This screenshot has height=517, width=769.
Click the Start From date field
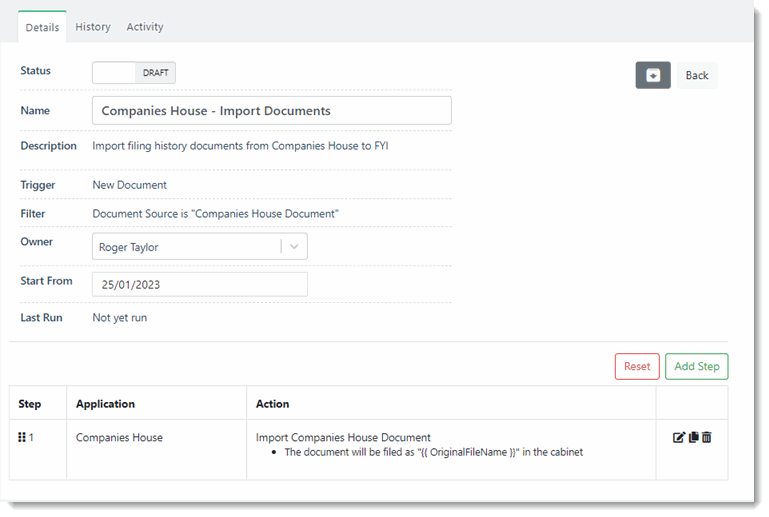pos(200,284)
